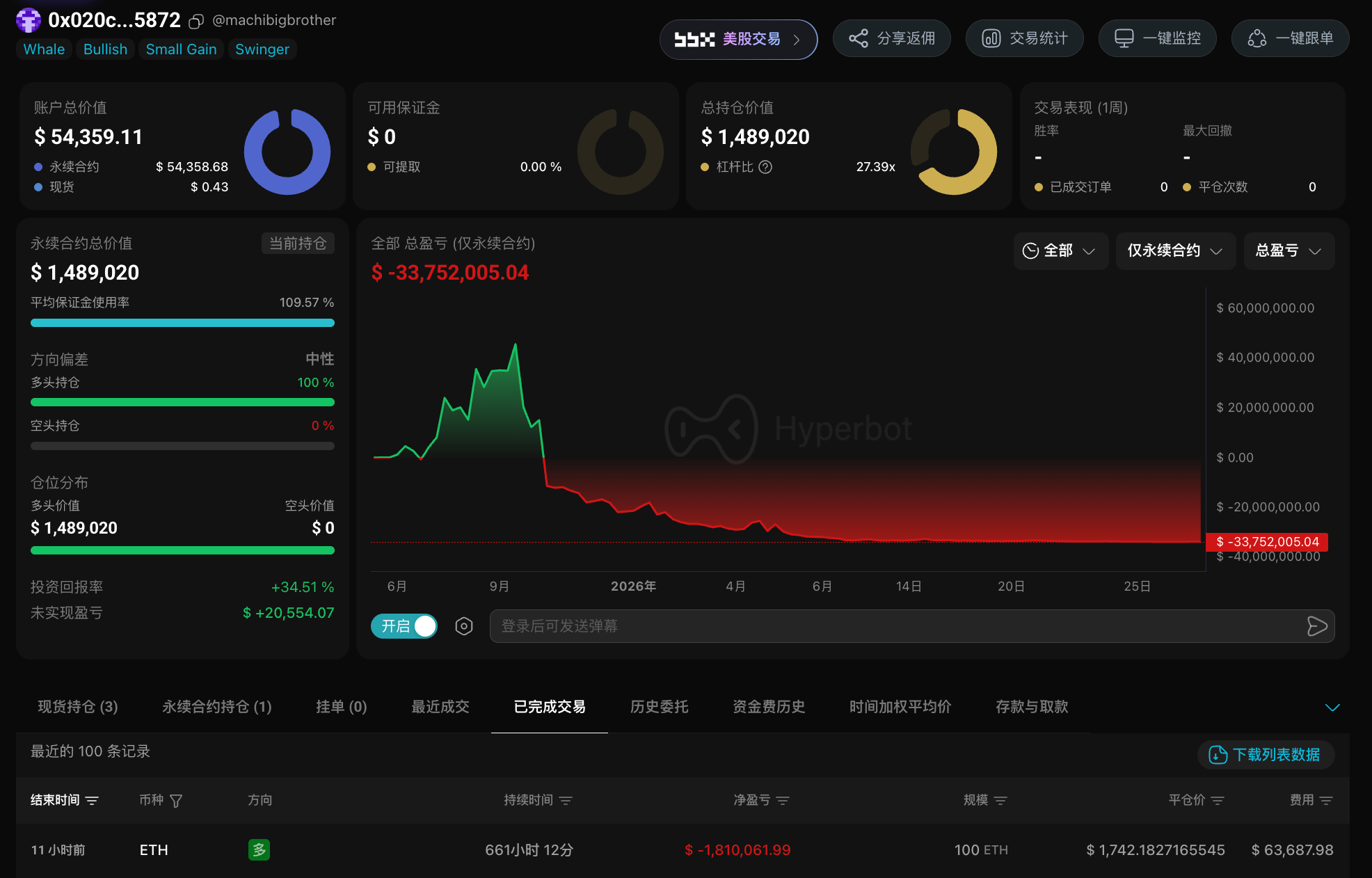Click the 一键跟单 button
The image size is (1372, 878).
[1291, 38]
